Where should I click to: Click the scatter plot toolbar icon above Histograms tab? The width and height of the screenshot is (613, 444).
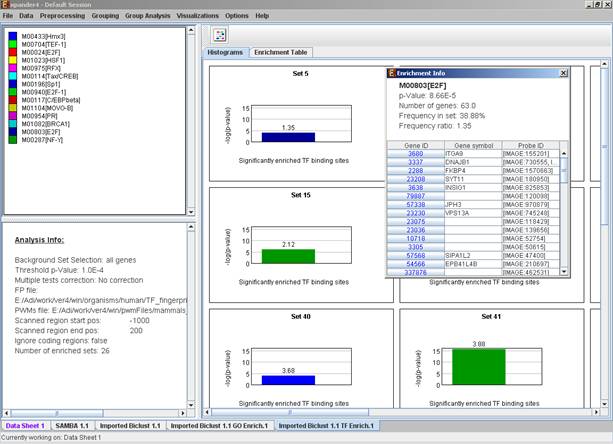[x=220, y=35]
